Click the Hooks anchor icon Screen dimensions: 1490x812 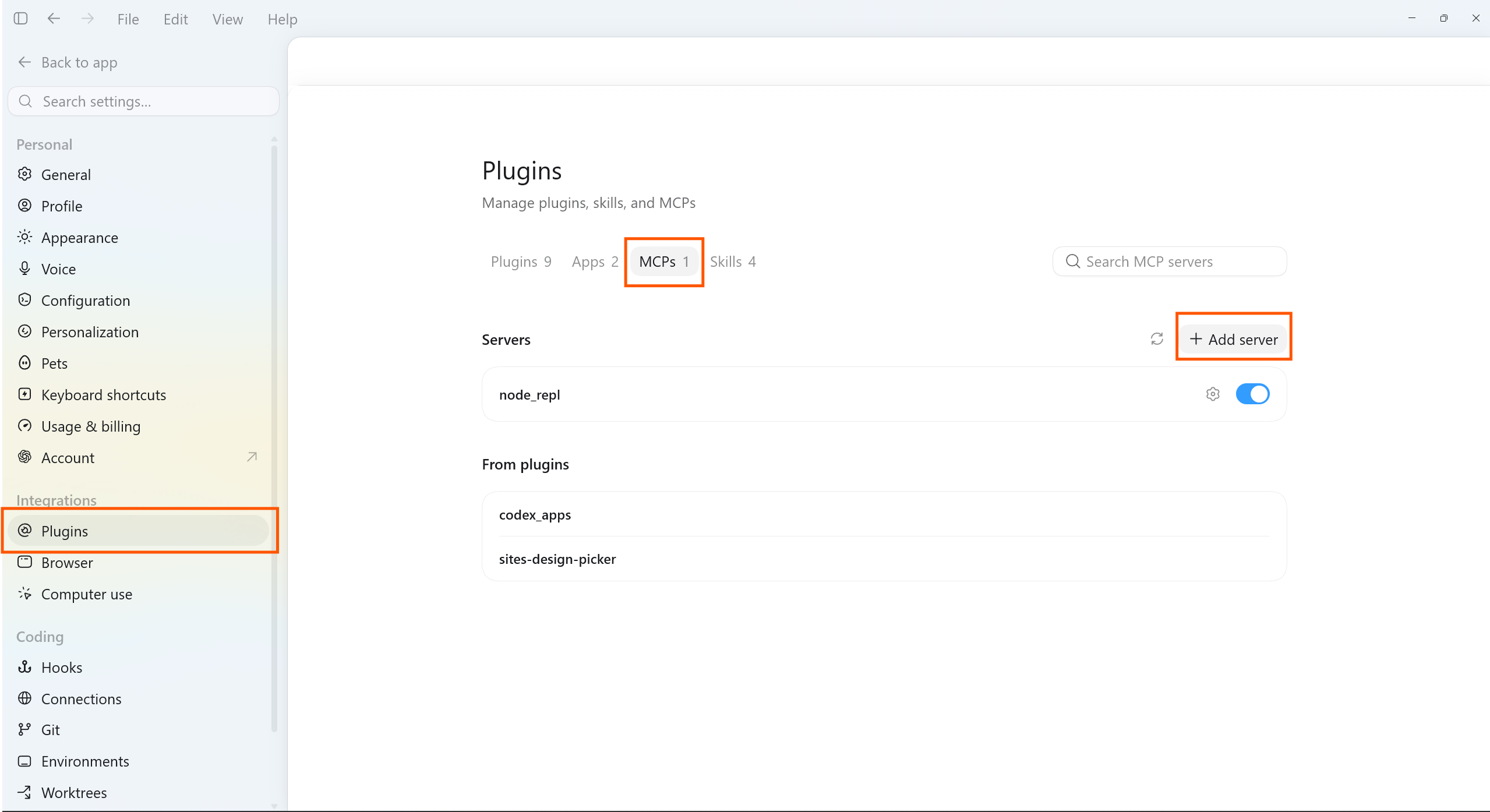pos(24,667)
